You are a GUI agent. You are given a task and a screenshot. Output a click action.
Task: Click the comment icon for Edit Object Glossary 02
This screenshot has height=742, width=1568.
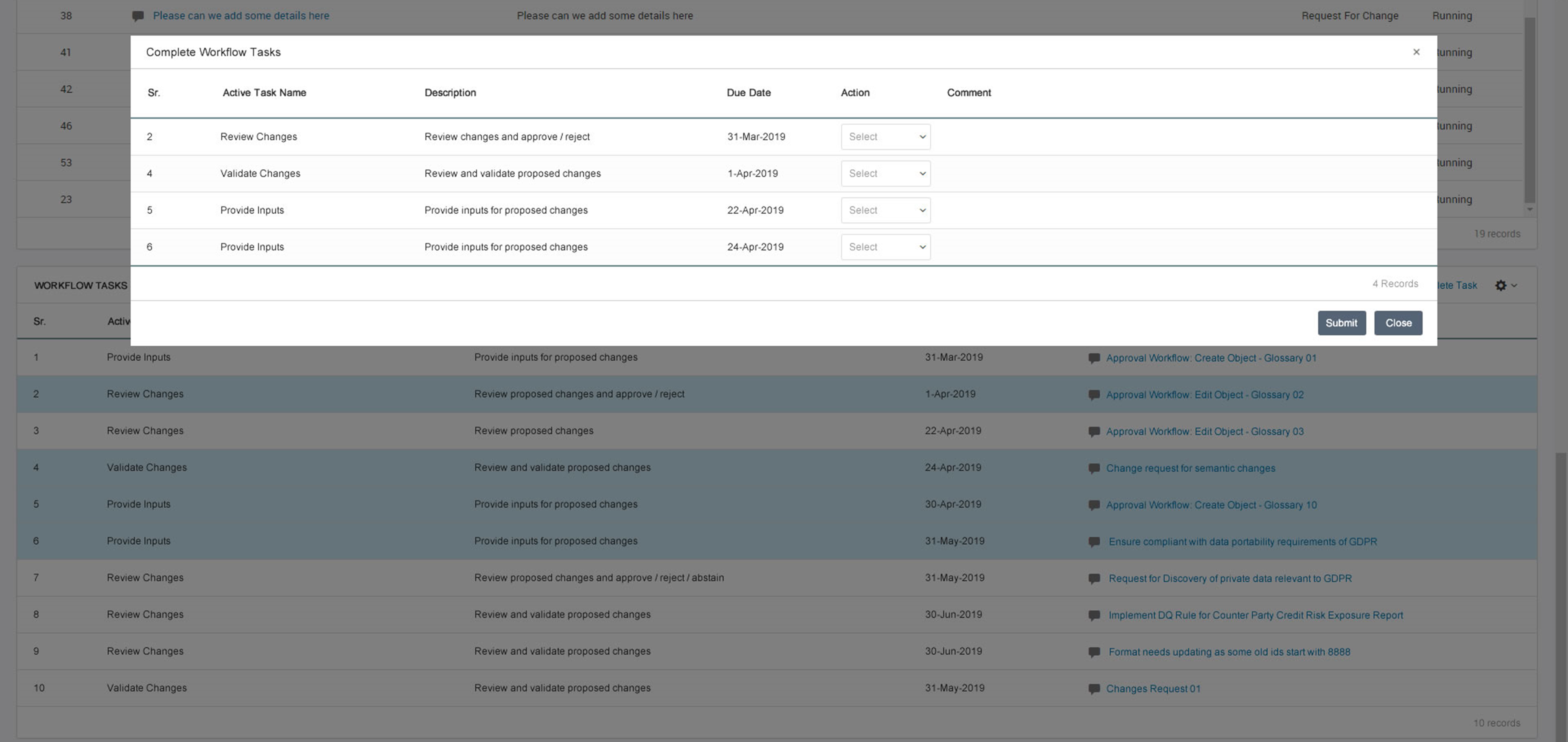[1093, 394]
